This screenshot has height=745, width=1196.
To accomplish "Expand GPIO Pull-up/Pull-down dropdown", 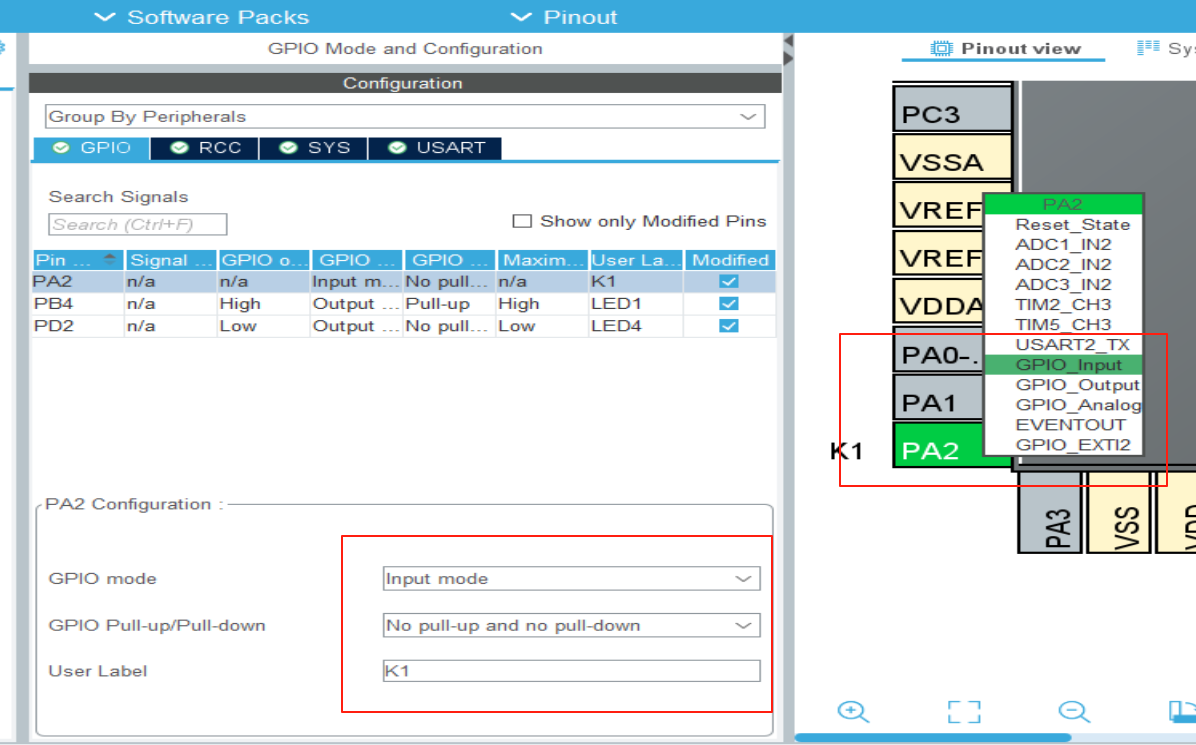I will click(x=571, y=625).
